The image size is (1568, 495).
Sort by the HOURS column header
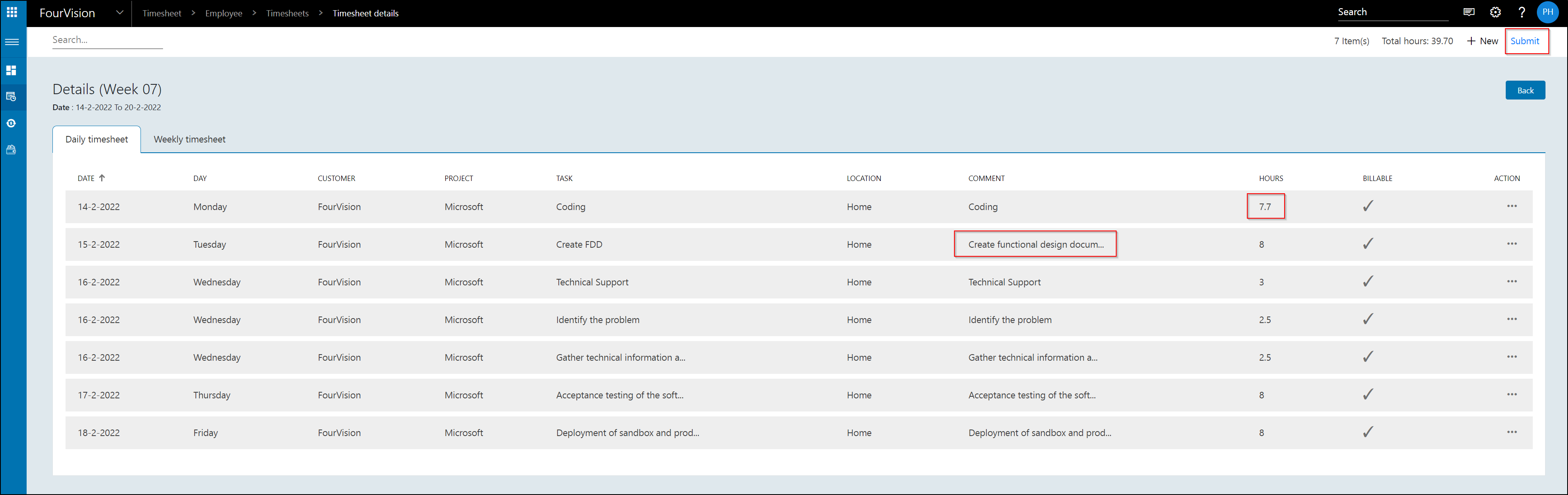(1270, 179)
